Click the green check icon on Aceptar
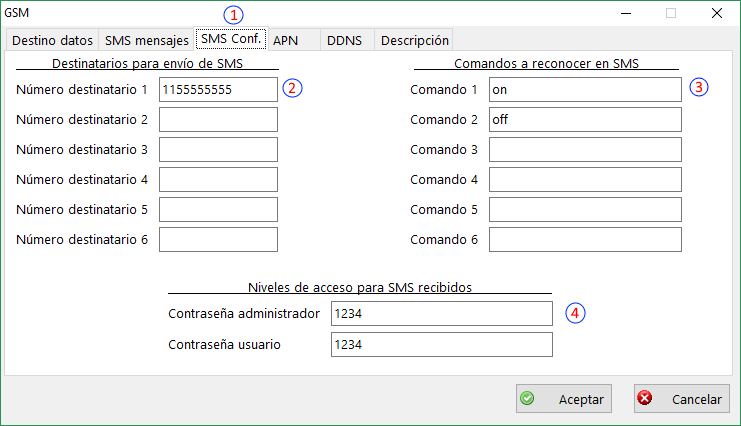Viewport: 741px width, 426px height. pos(528,398)
